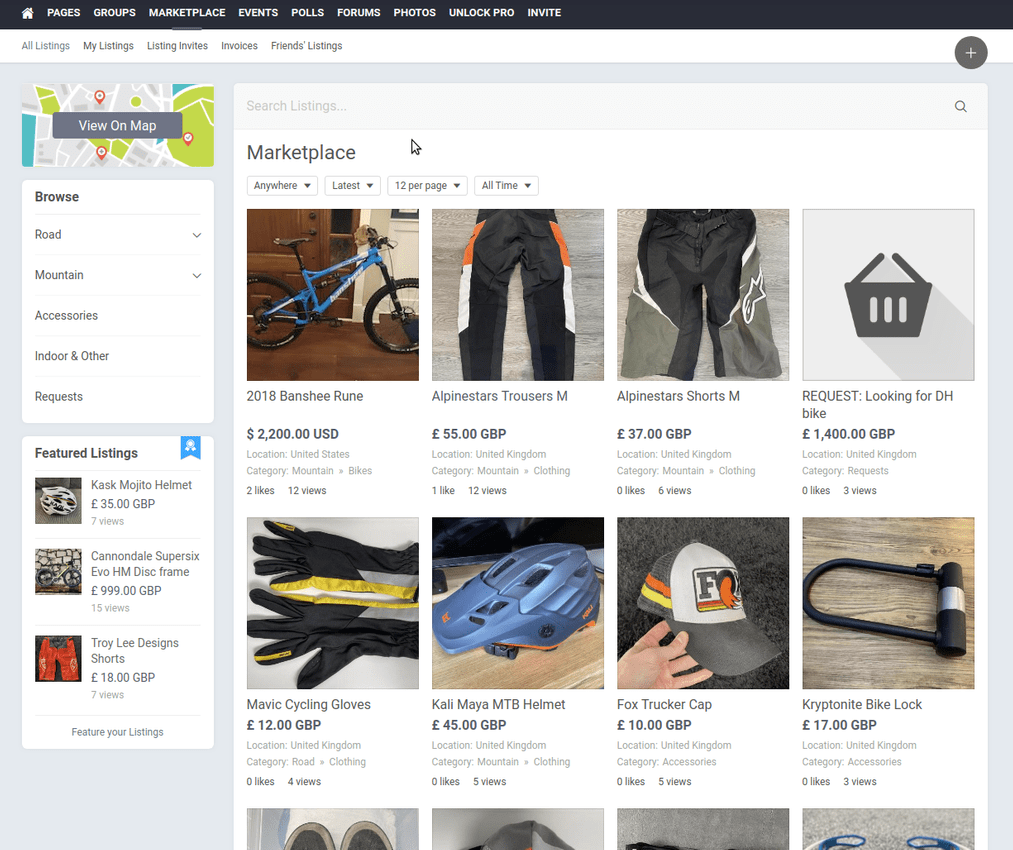This screenshot has height=850, width=1013.
Task: Open the Events menu item
Action: [x=258, y=13]
